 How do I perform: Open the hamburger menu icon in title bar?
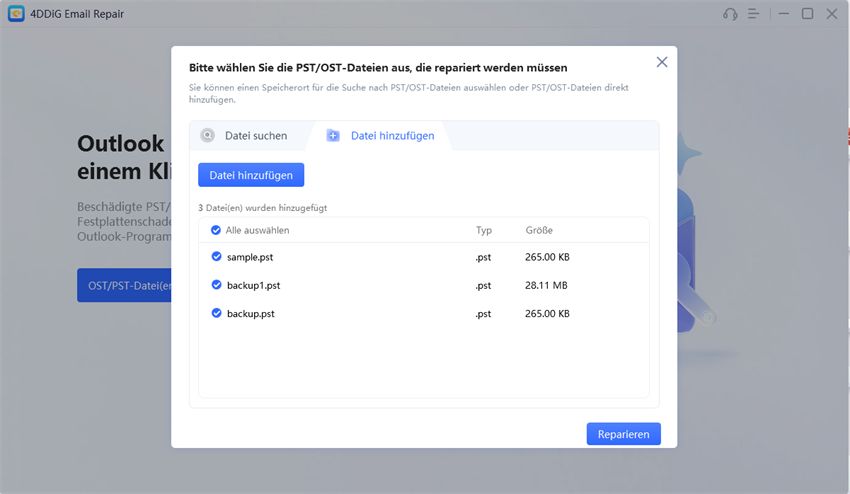tap(754, 14)
